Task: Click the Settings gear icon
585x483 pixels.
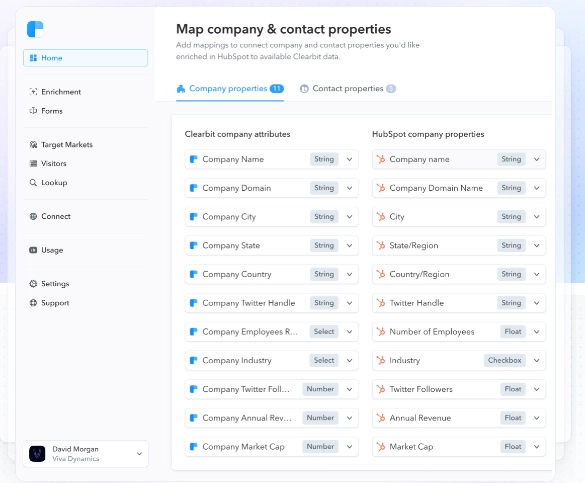Action: tap(33, 284)
